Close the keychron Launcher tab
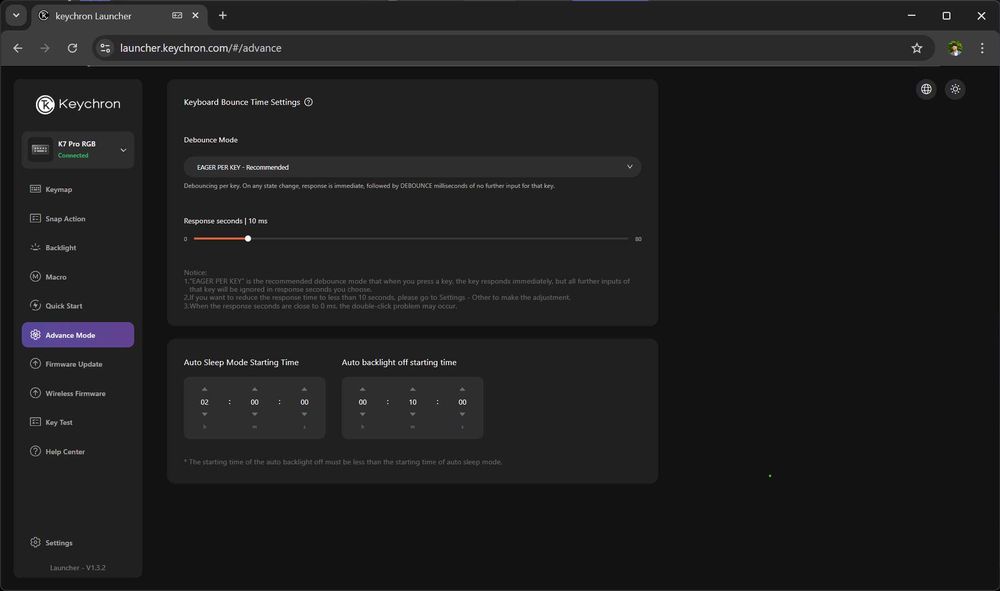 [x=195, y=15]
